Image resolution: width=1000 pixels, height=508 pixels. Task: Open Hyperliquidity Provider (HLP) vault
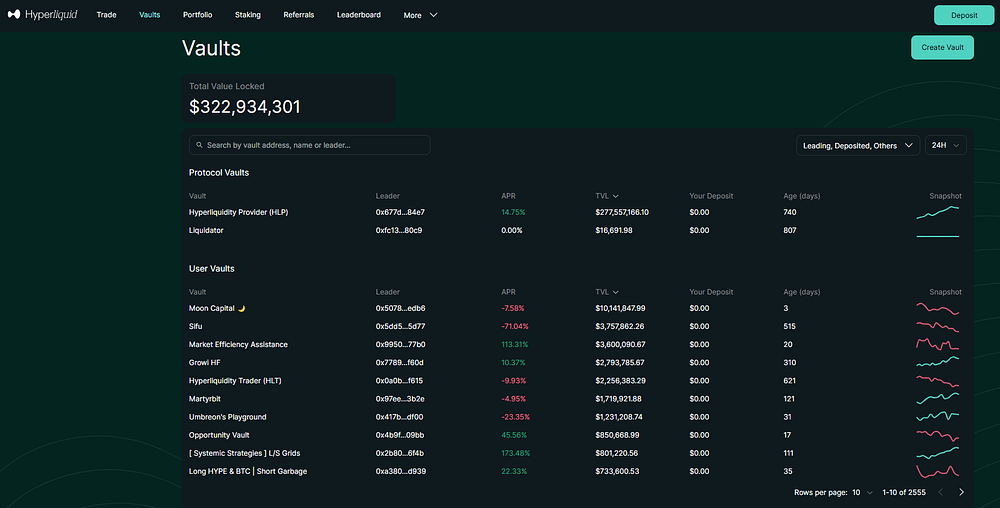click(239, 212)
